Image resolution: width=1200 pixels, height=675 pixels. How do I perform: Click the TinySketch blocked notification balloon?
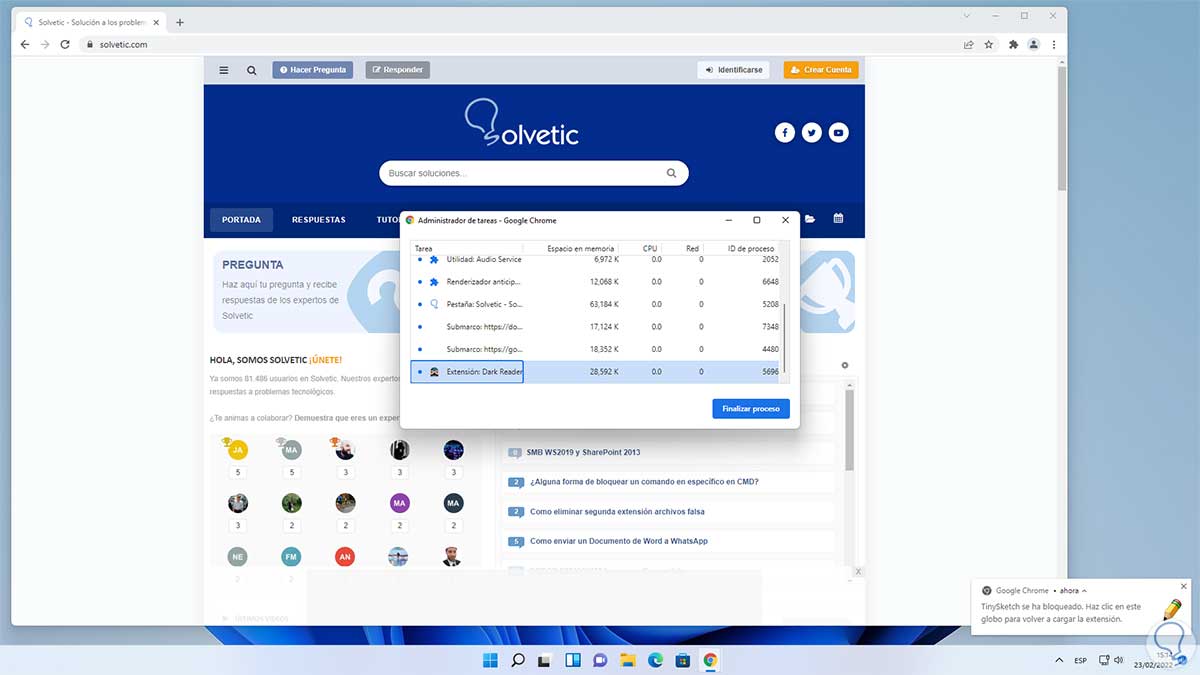tap(1081, 606)
